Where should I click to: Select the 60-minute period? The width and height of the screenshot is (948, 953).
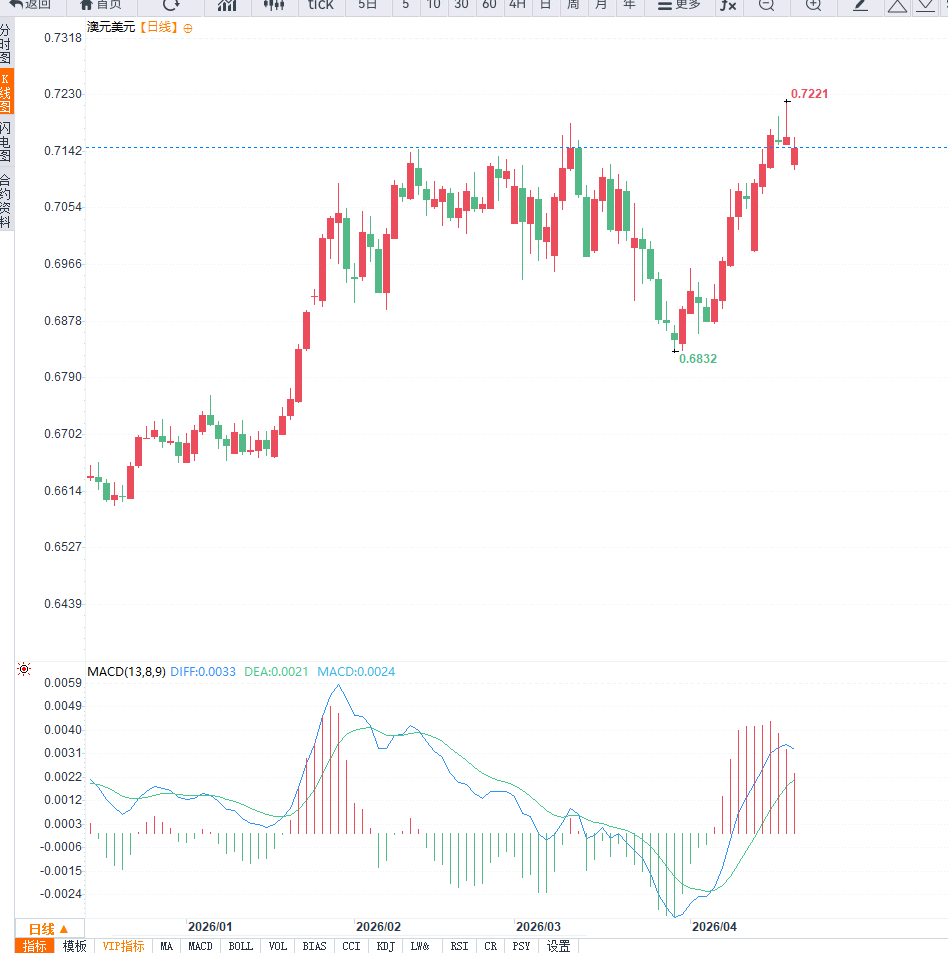tap(489, 5)
